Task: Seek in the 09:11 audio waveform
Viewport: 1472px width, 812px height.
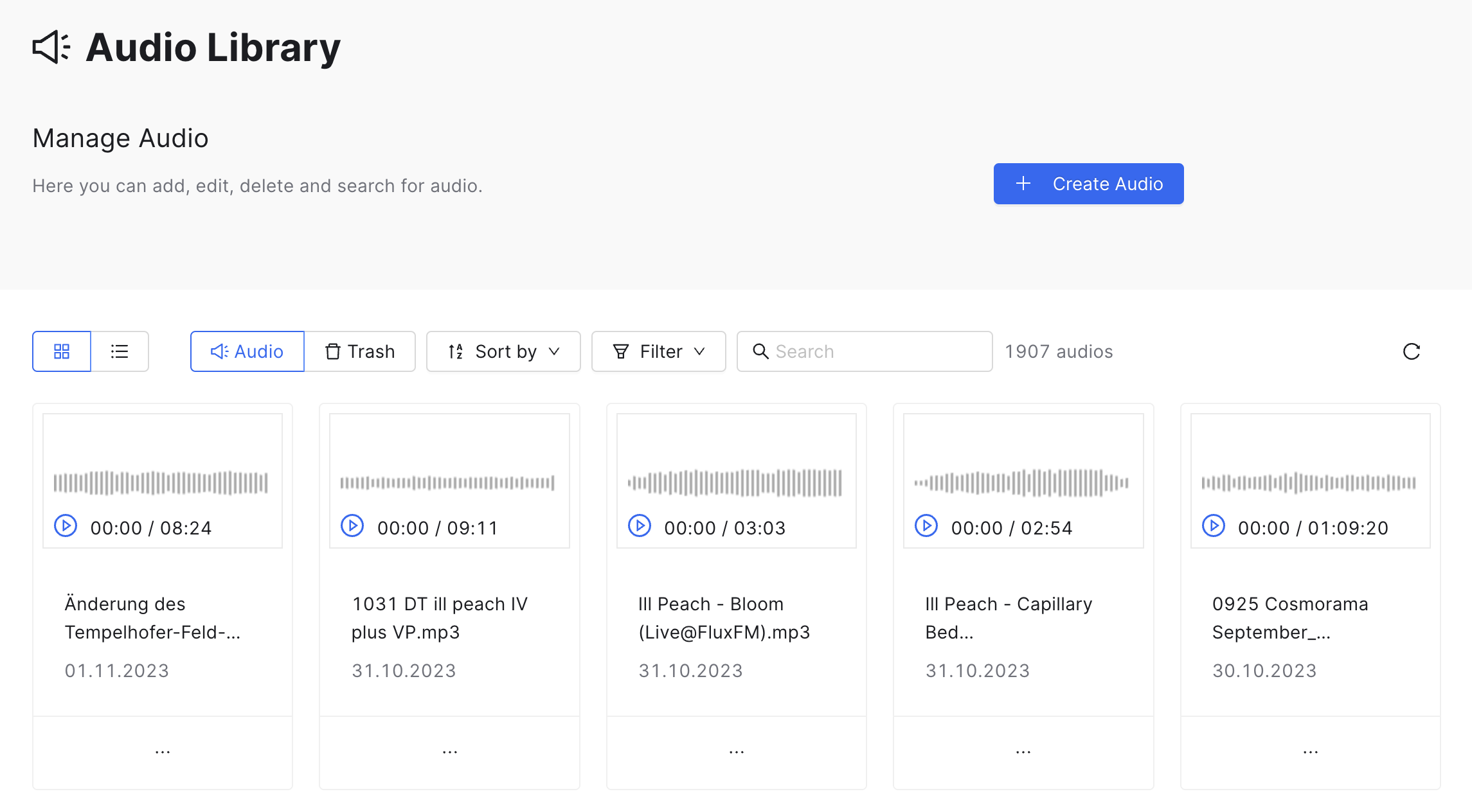Action: coord(447,482)
